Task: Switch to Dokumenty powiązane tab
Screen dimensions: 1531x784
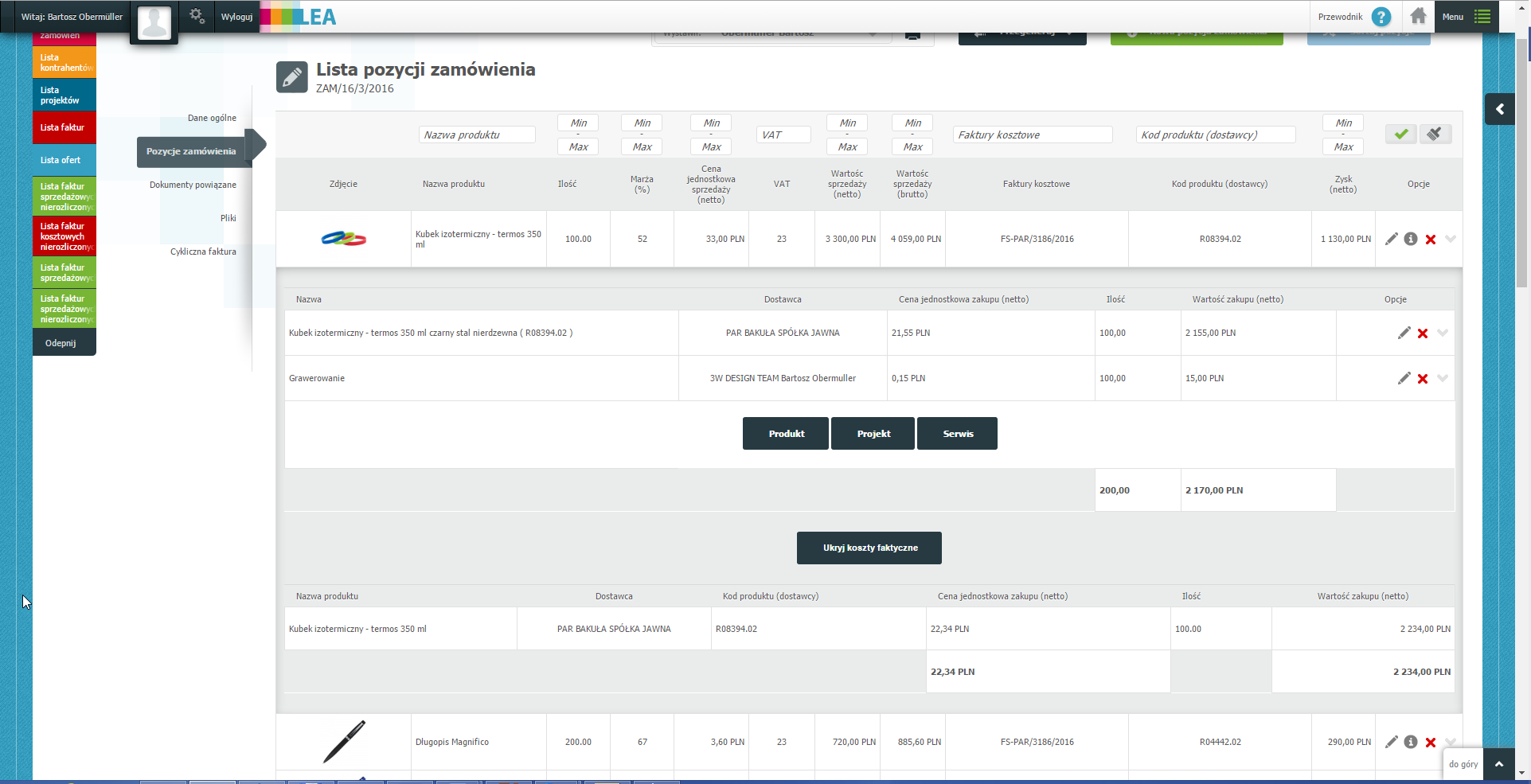Action: point(193,185)
